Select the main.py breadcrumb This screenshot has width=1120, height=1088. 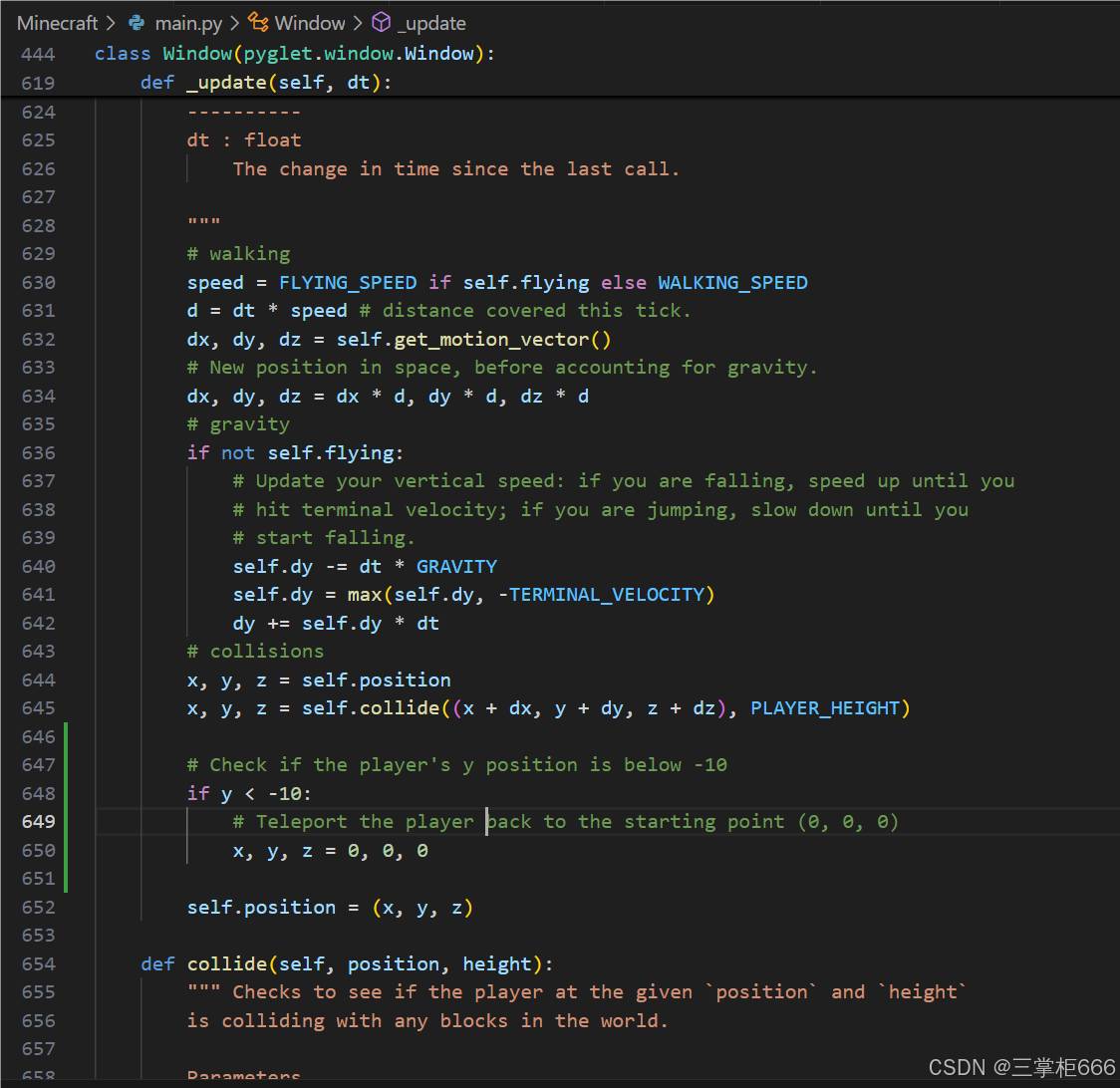pos(188,23)
